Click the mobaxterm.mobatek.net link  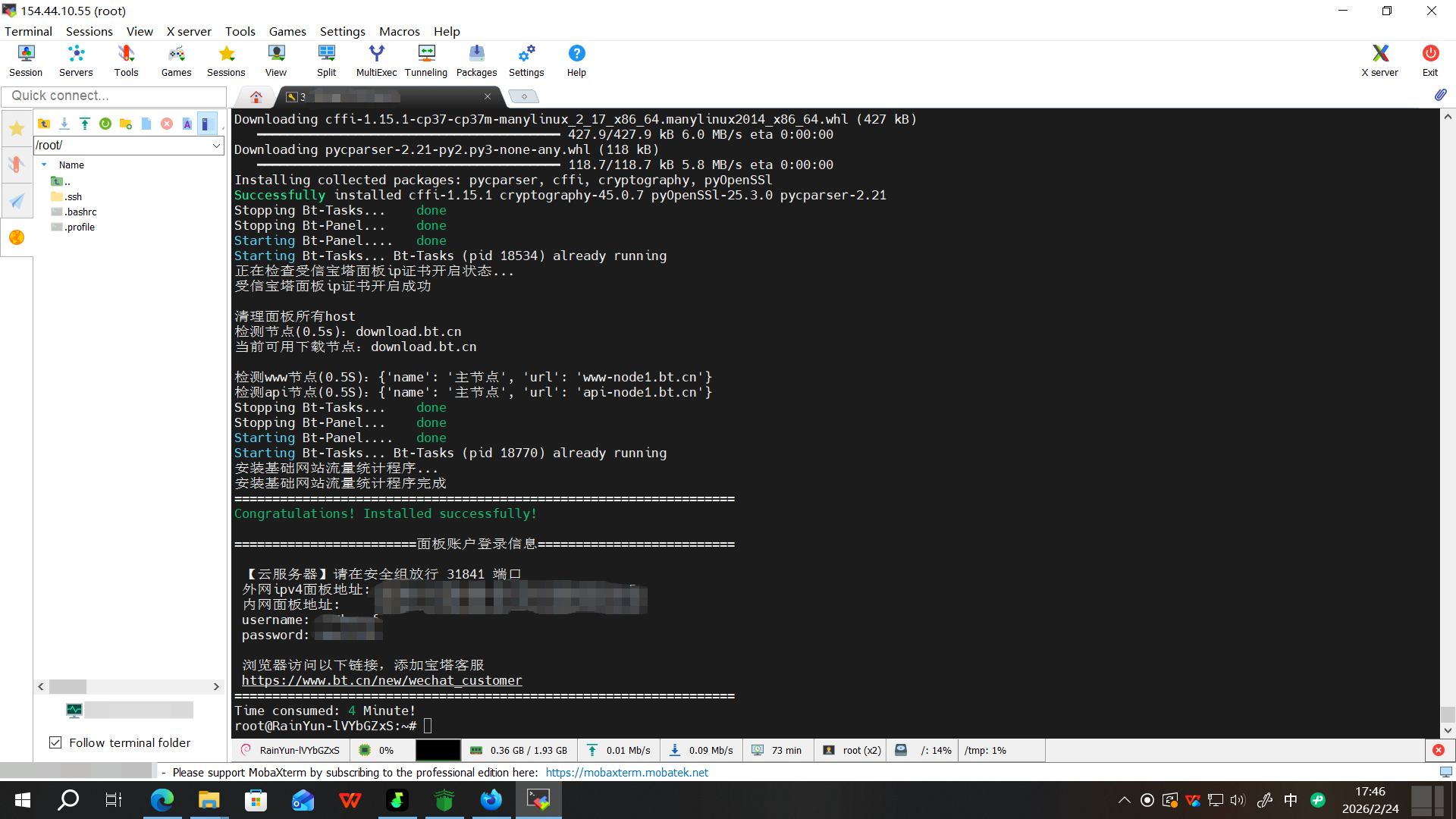(626, 772)
